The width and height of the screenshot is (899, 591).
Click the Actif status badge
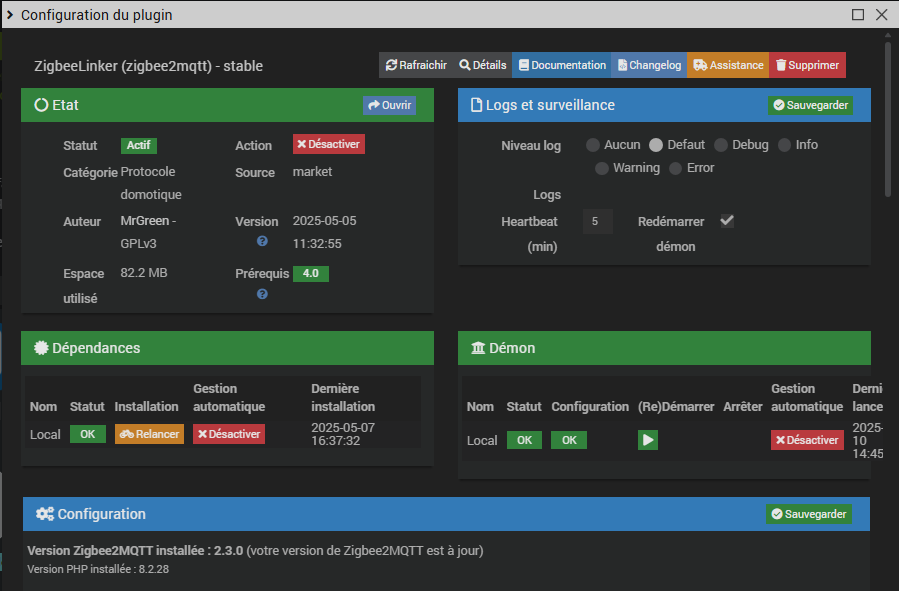(139, 145)
